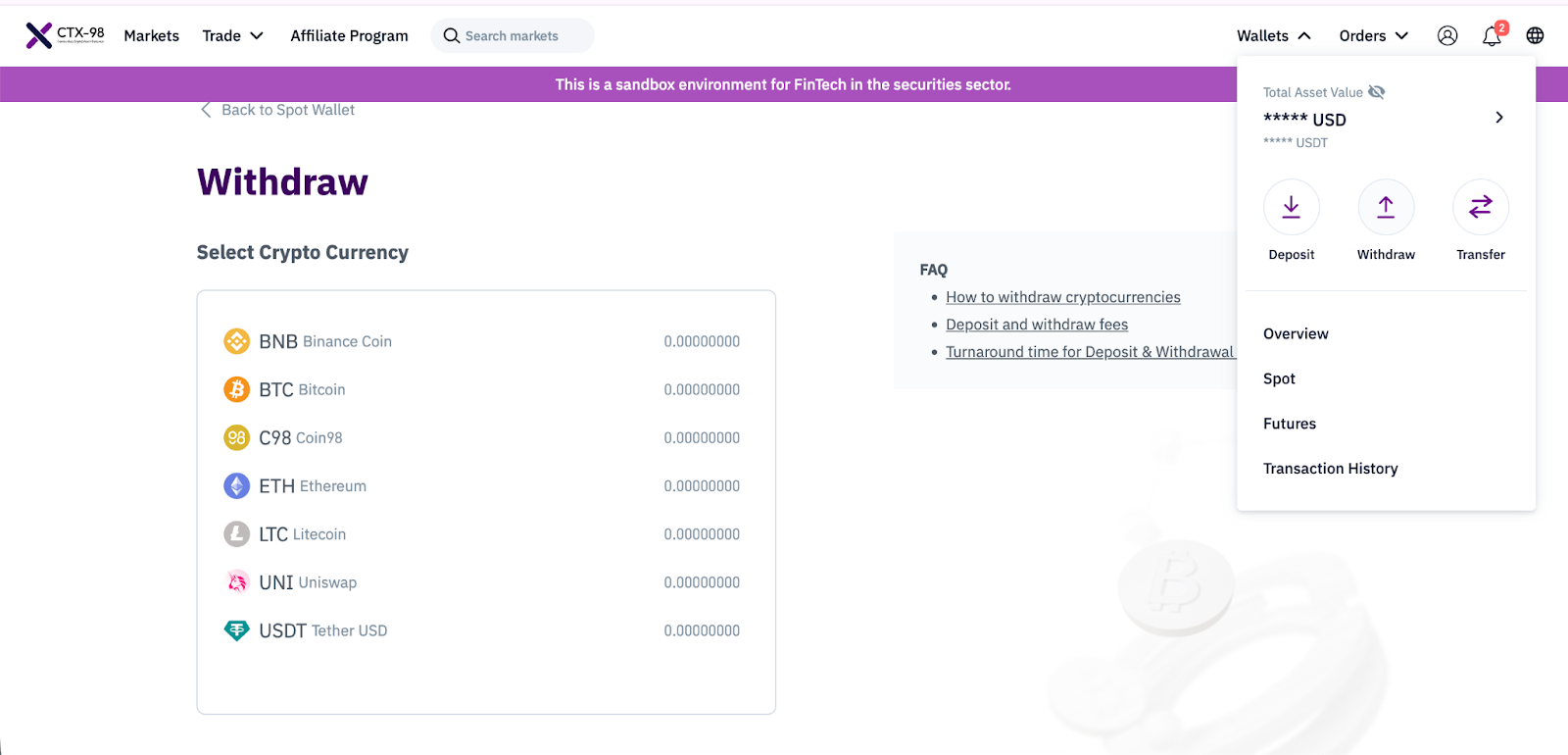This screenshot has width=1568, height=755.
Task: Open the Markets menu item
Action: coord(152,35)
